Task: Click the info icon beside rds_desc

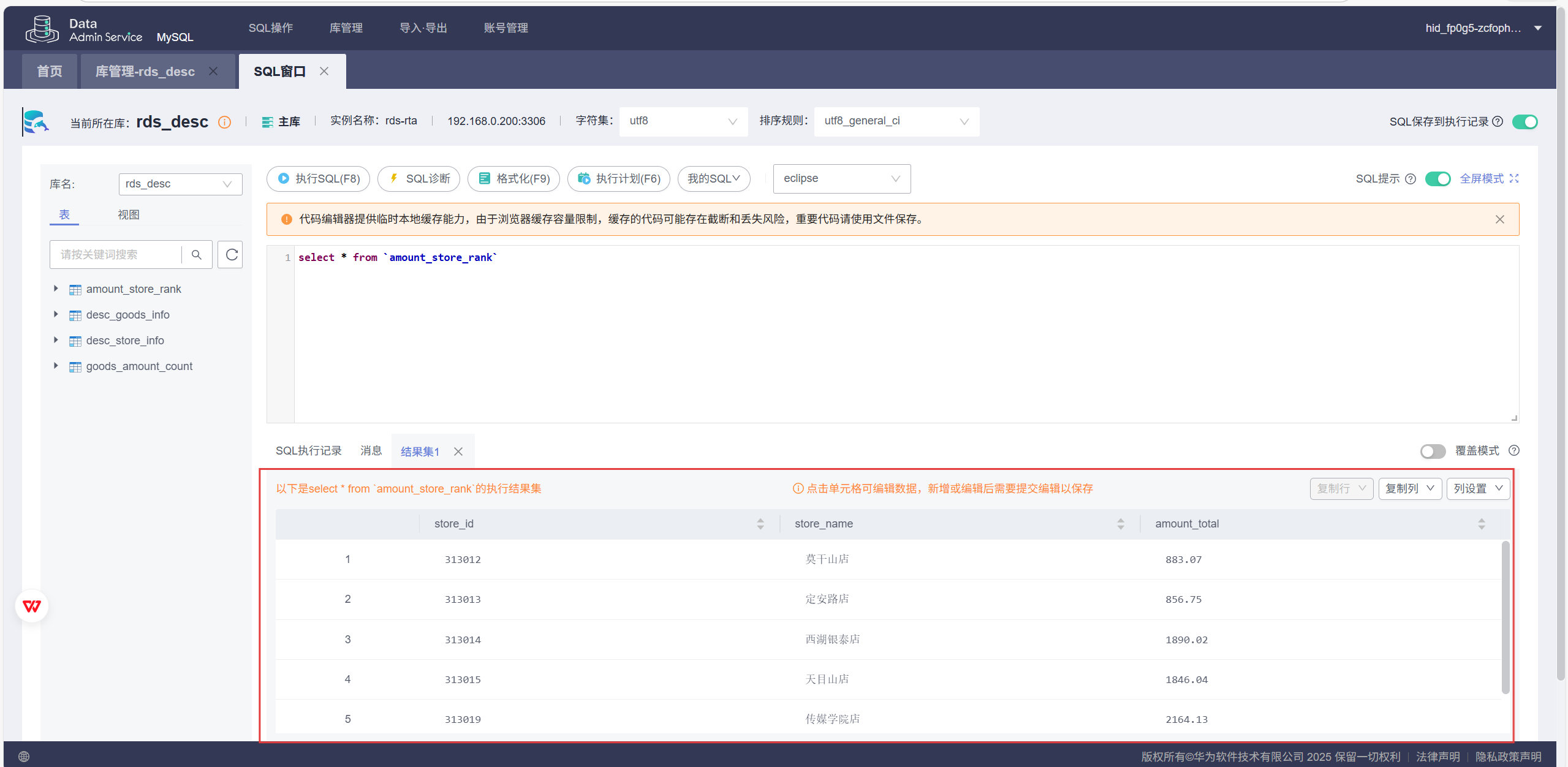Action: (x=225, y=123)
